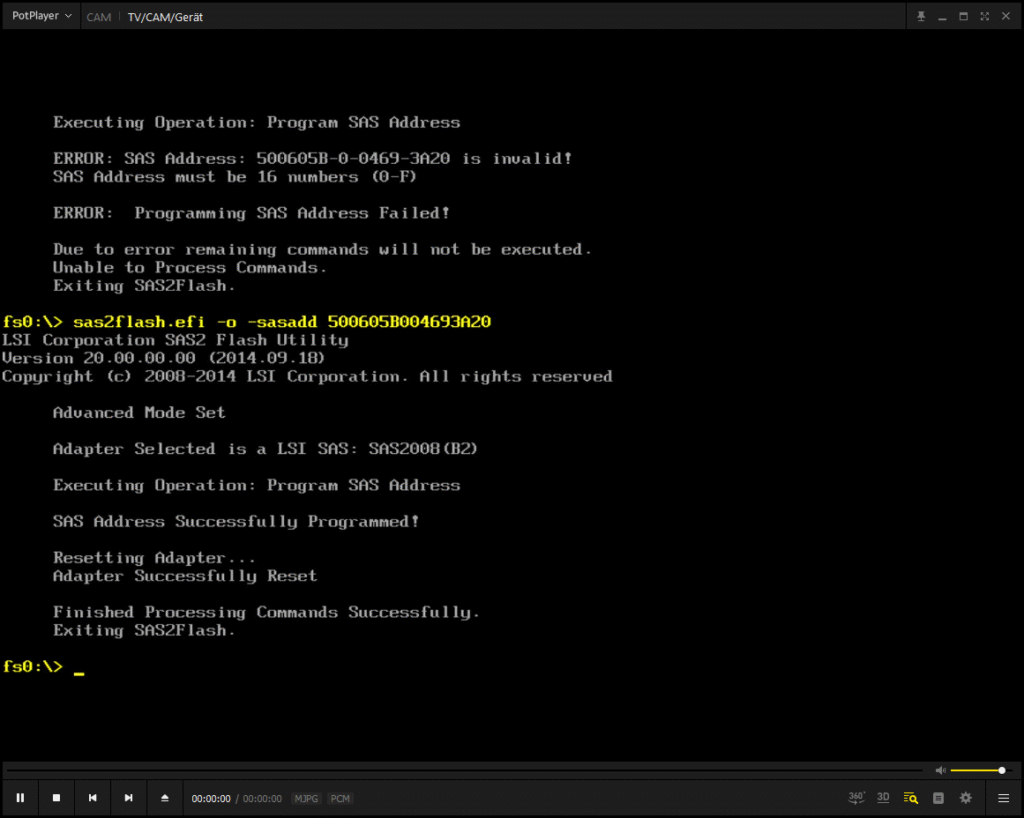The width and height of the screenshot is (1024, 818).
Task: Mute the speaker volume icon
Action: click(940, 770)
